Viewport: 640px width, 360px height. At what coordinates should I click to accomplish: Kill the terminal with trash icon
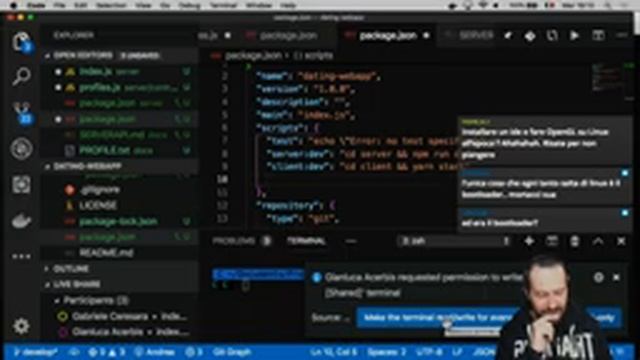tap(575, 241)
